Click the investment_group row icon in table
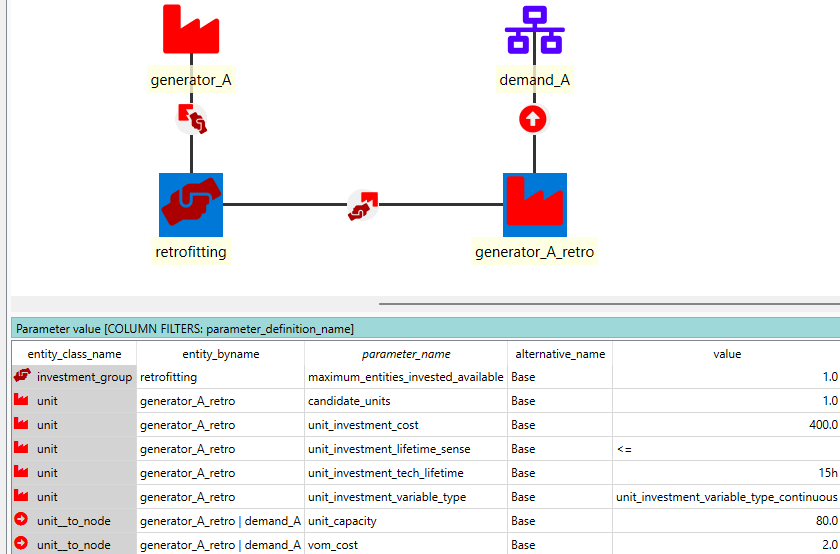840x554 pixels. [22, 377]
